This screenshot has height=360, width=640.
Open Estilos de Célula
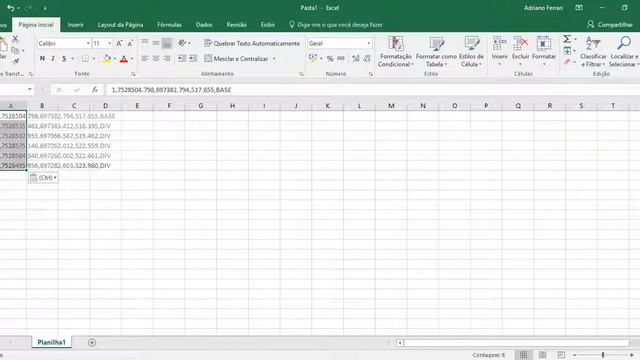point(471,51)
